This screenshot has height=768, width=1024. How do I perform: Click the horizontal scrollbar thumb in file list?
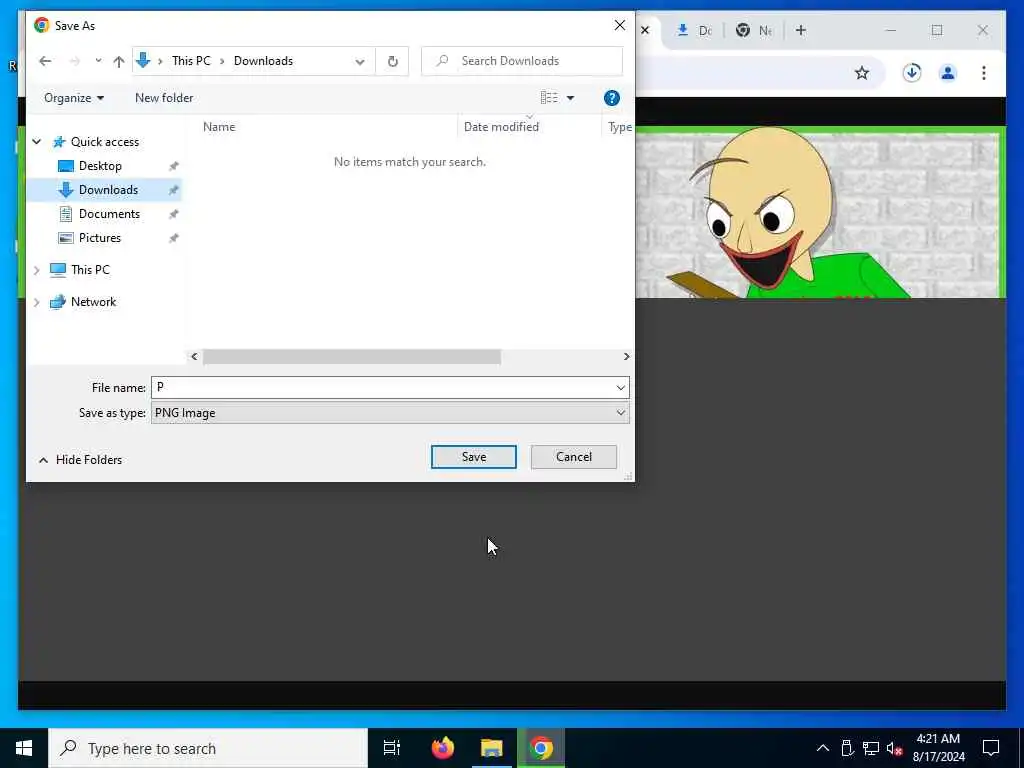click(351, 357)
